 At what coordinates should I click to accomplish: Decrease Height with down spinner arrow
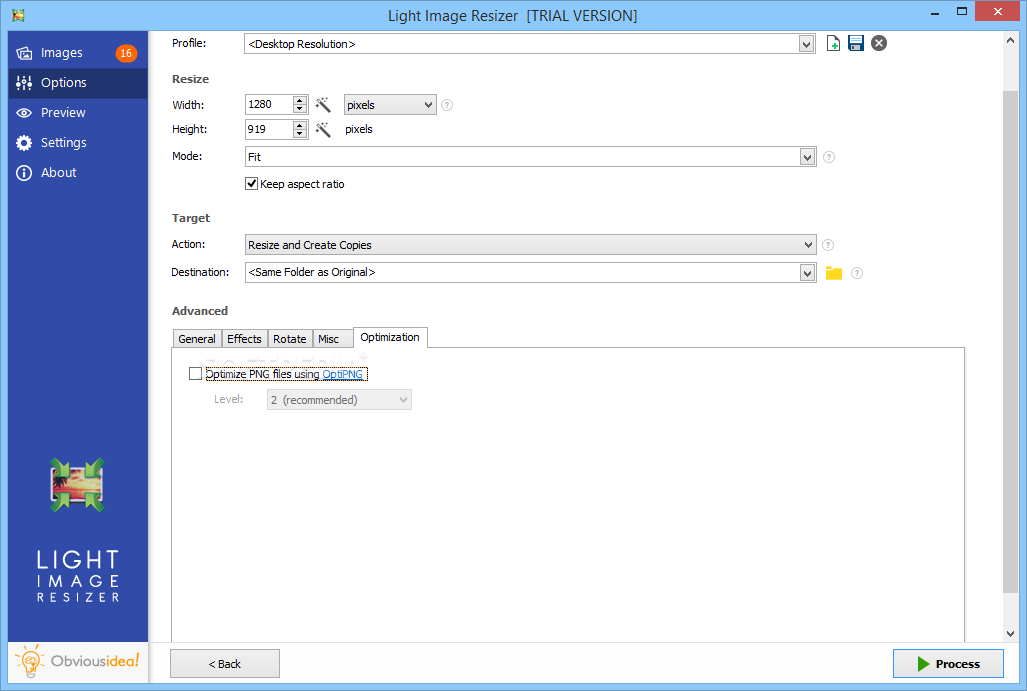300,134
